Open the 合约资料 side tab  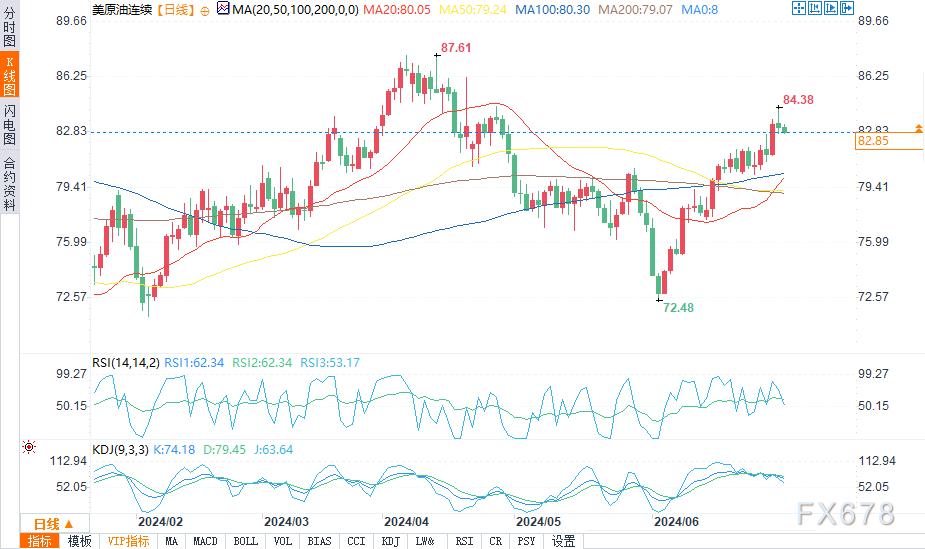tap(9, 183)
